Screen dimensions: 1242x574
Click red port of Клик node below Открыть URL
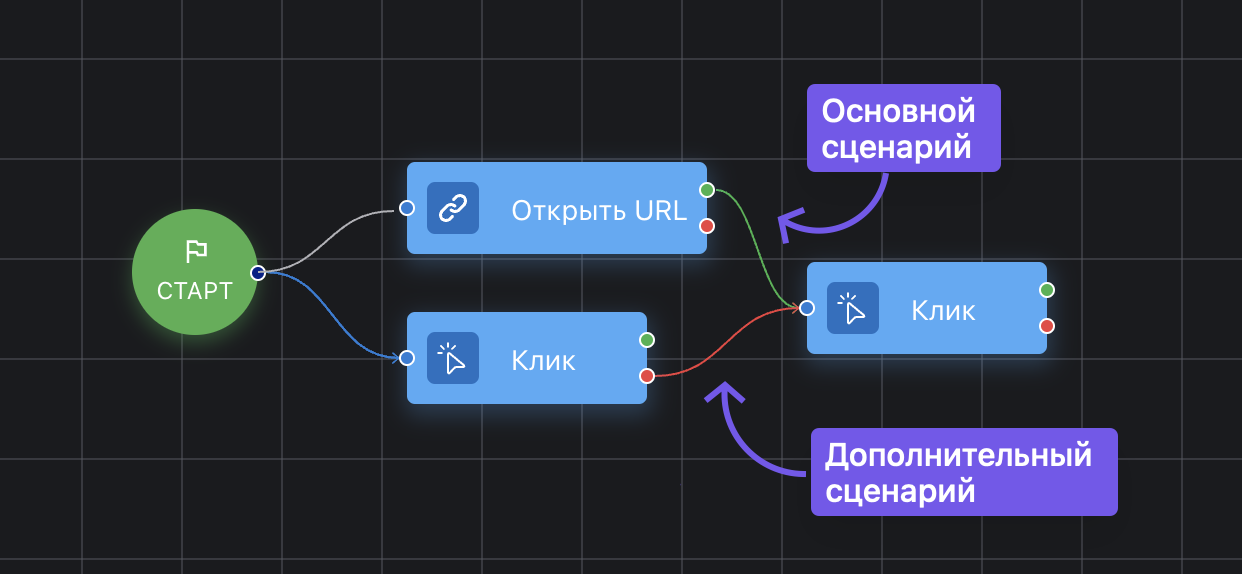[x=647, y=376]
